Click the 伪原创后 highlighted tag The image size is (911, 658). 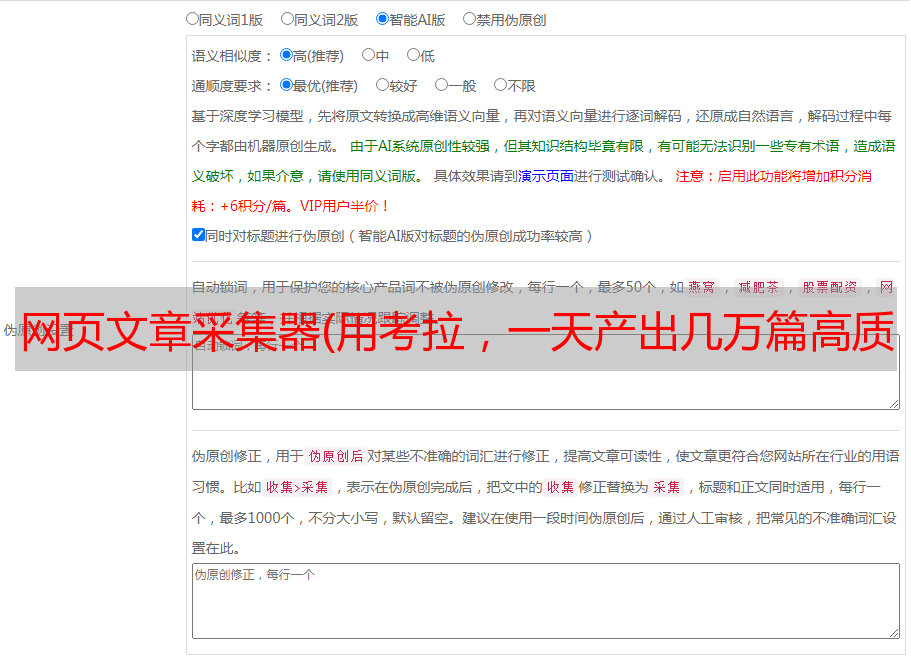click(336, 456)
